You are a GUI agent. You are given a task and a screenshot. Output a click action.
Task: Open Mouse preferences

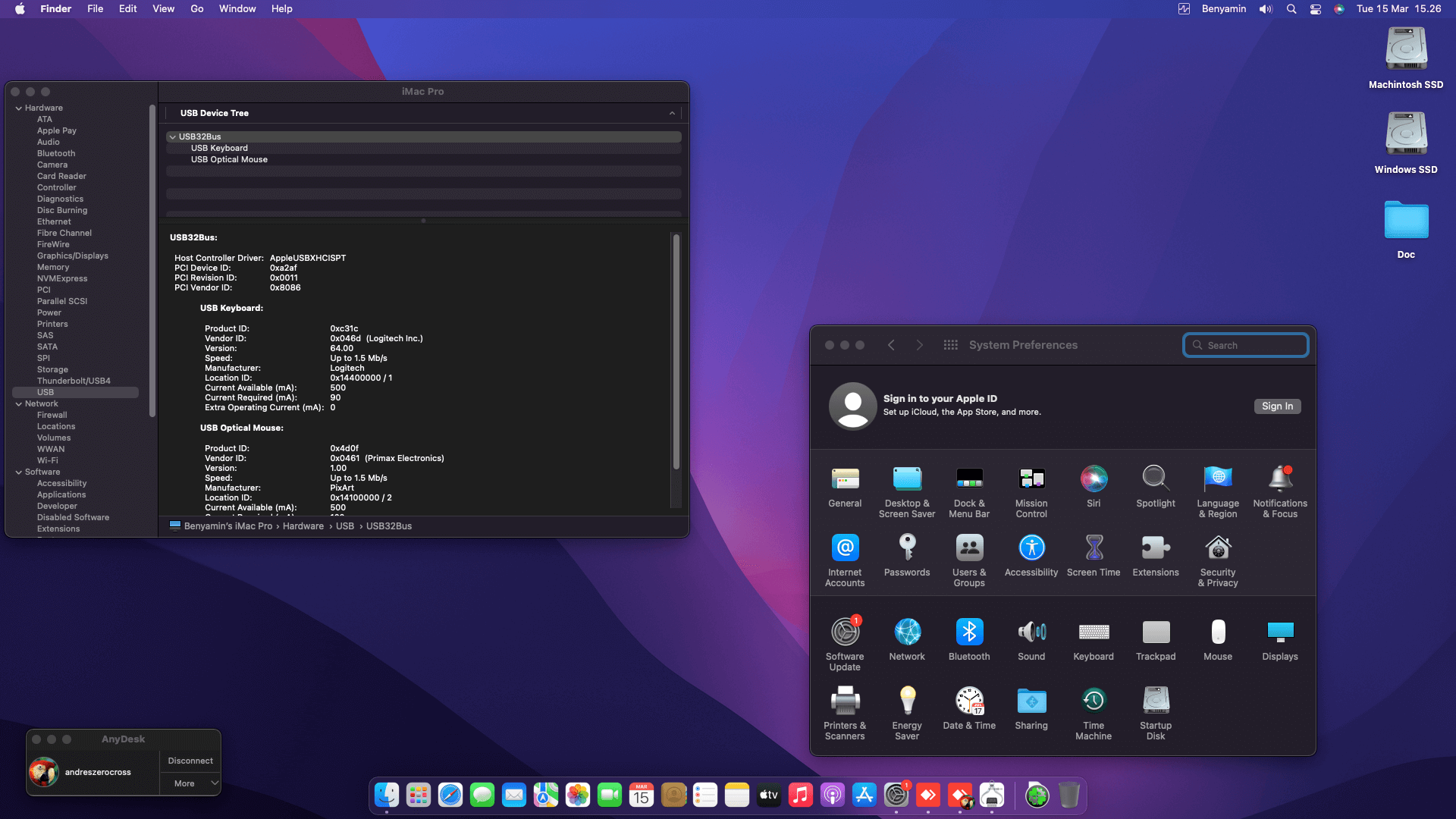tap(1218, 640)
